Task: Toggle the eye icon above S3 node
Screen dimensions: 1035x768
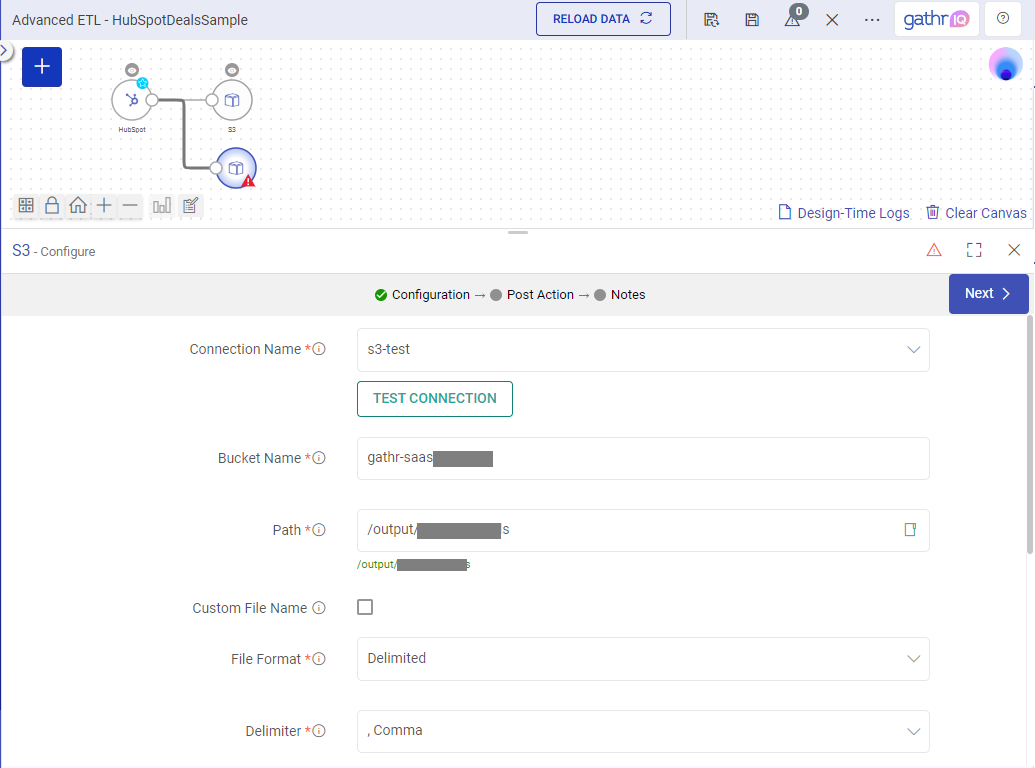Action: coord(232,69)
